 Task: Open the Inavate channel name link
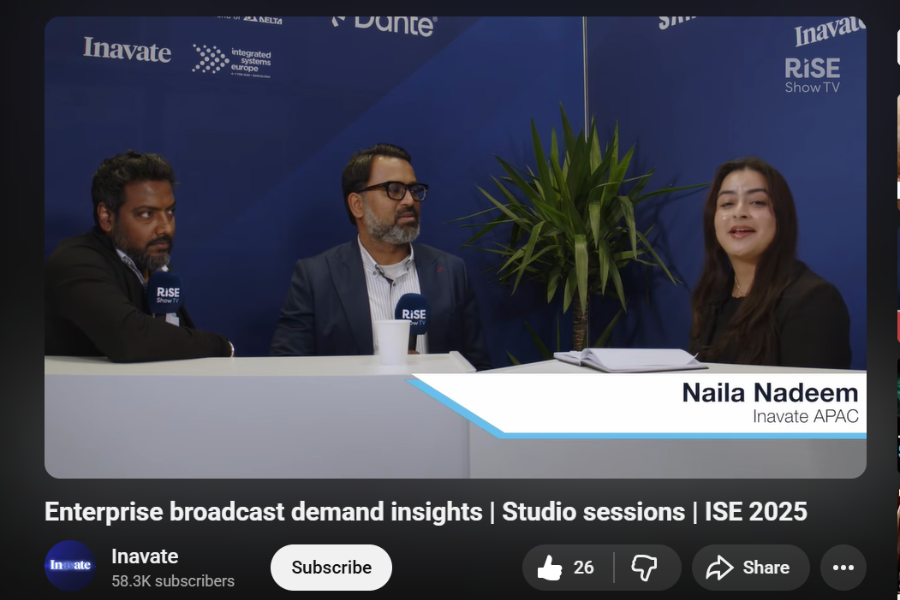pos(145,556)
